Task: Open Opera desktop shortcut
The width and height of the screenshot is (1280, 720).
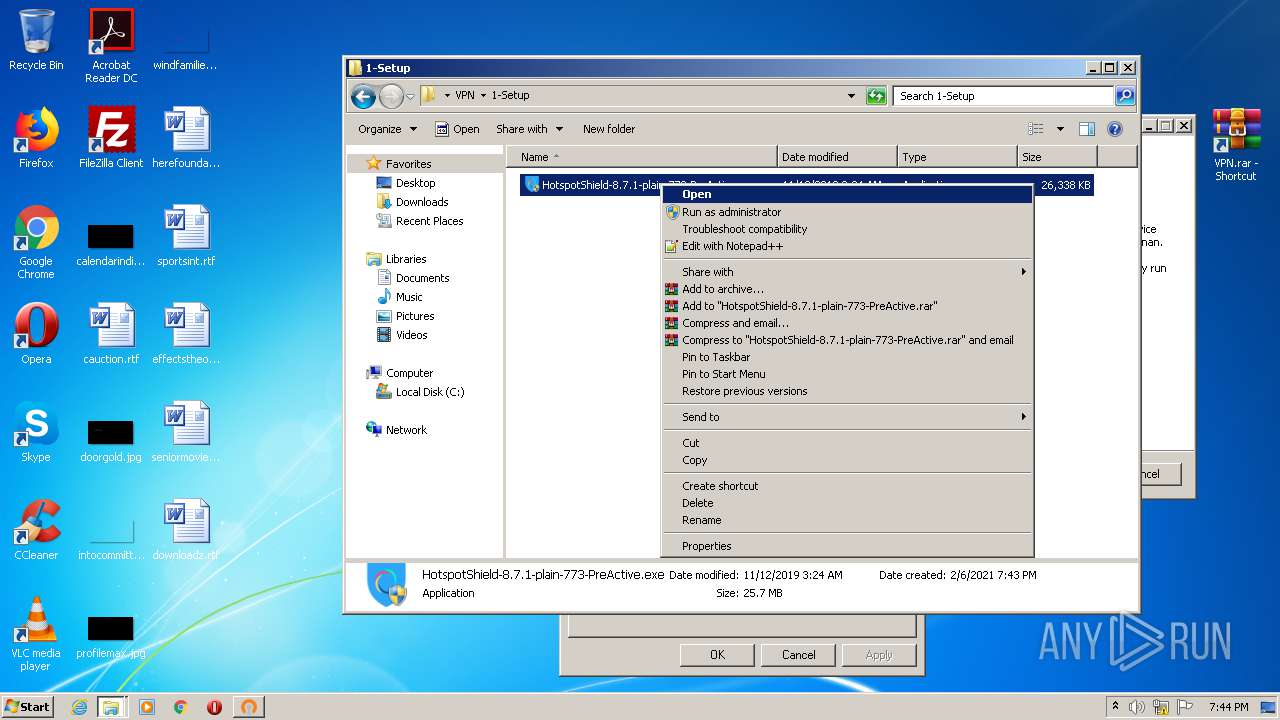Action: click(36, 334)
